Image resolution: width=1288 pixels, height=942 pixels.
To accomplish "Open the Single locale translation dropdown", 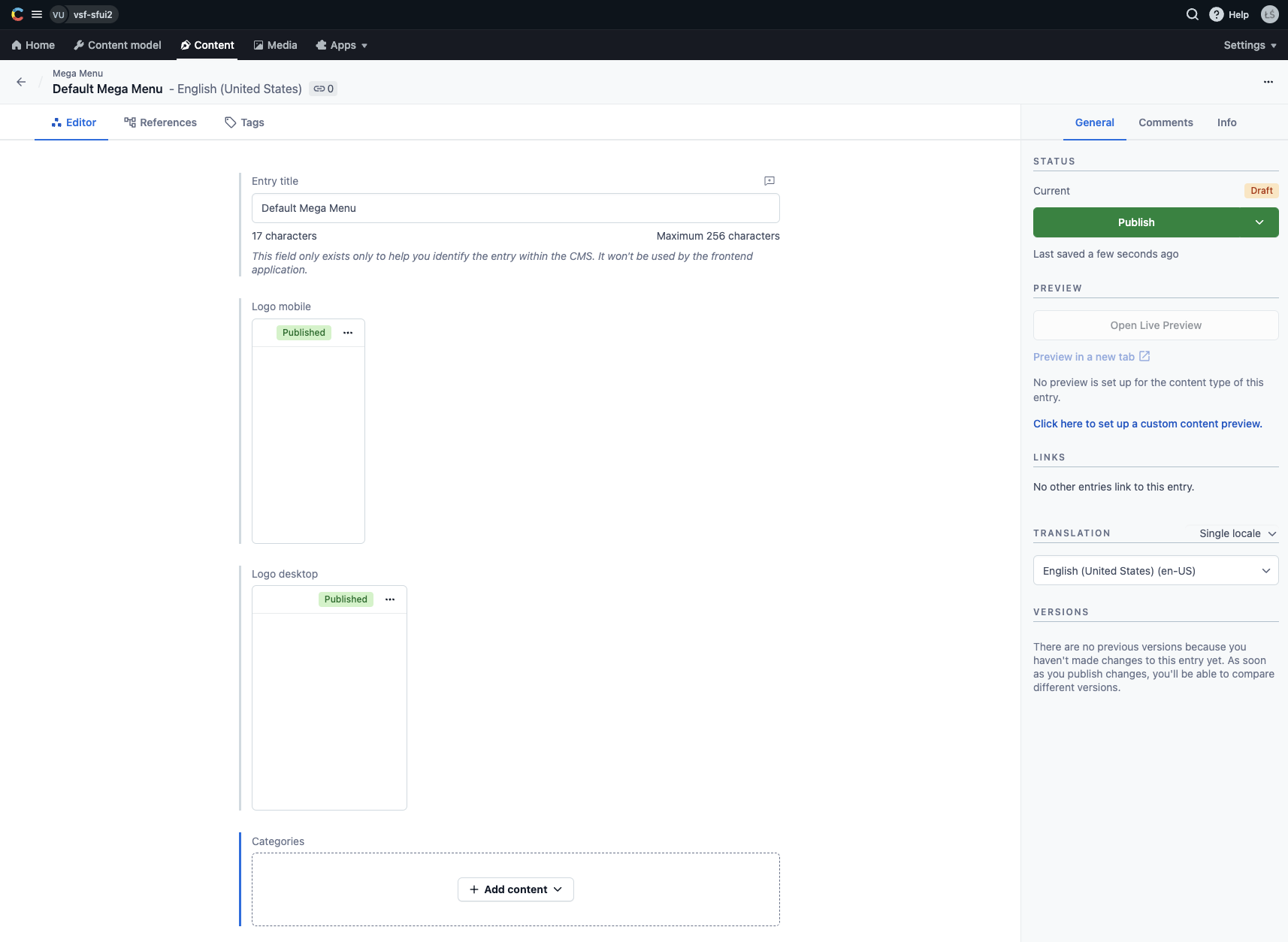I will click(1237, 533).
